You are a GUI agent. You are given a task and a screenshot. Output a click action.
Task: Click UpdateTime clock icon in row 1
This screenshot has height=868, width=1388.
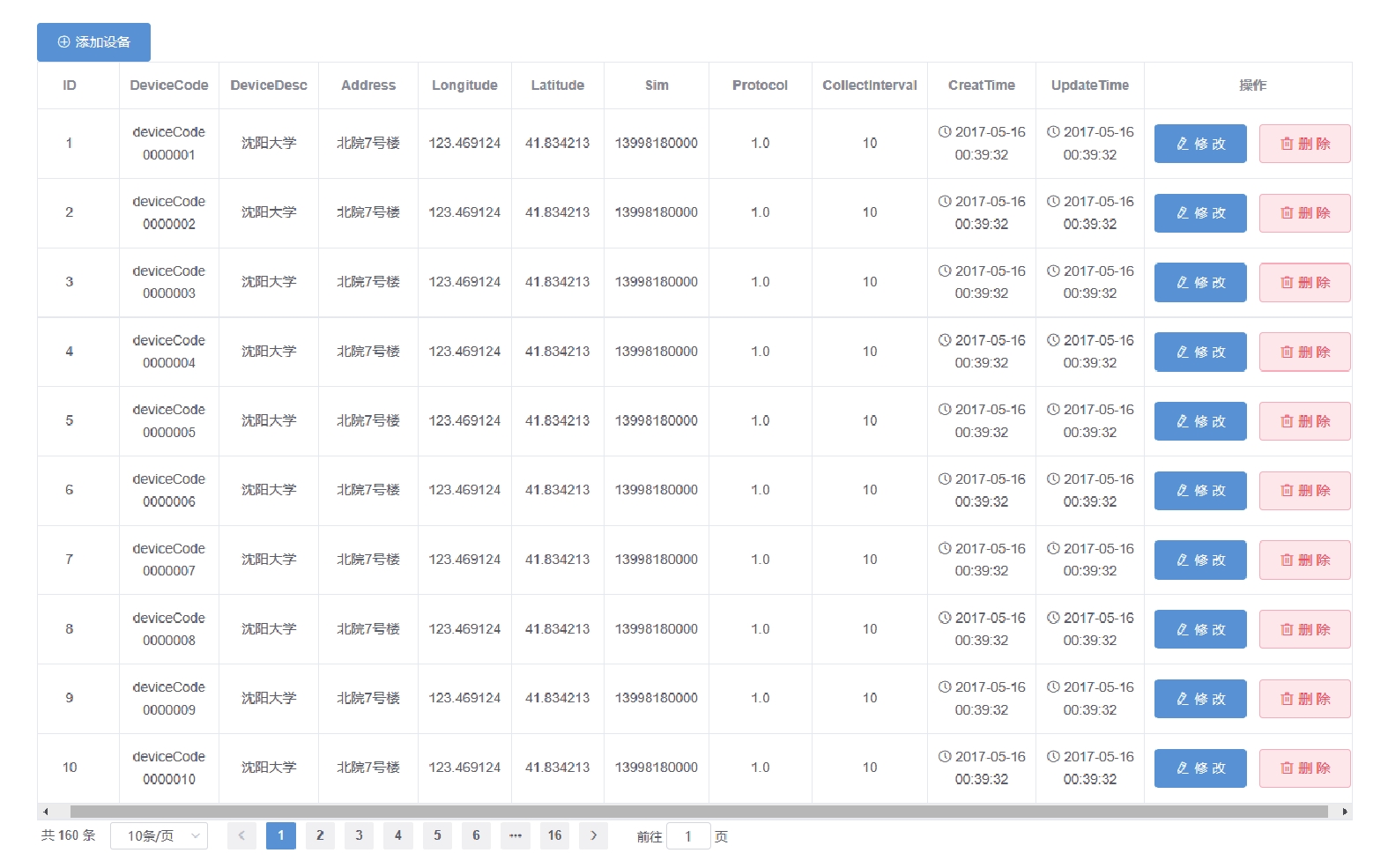pos(1053,132)
